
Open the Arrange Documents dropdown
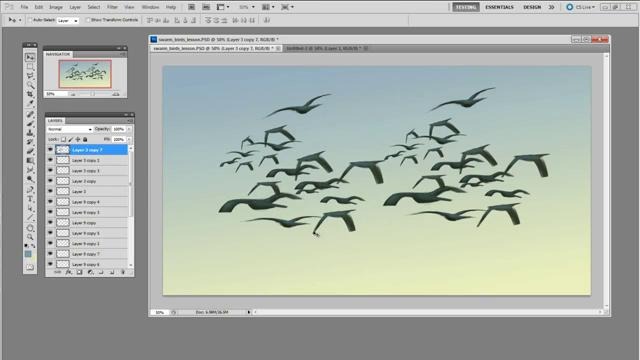[268, 7]
